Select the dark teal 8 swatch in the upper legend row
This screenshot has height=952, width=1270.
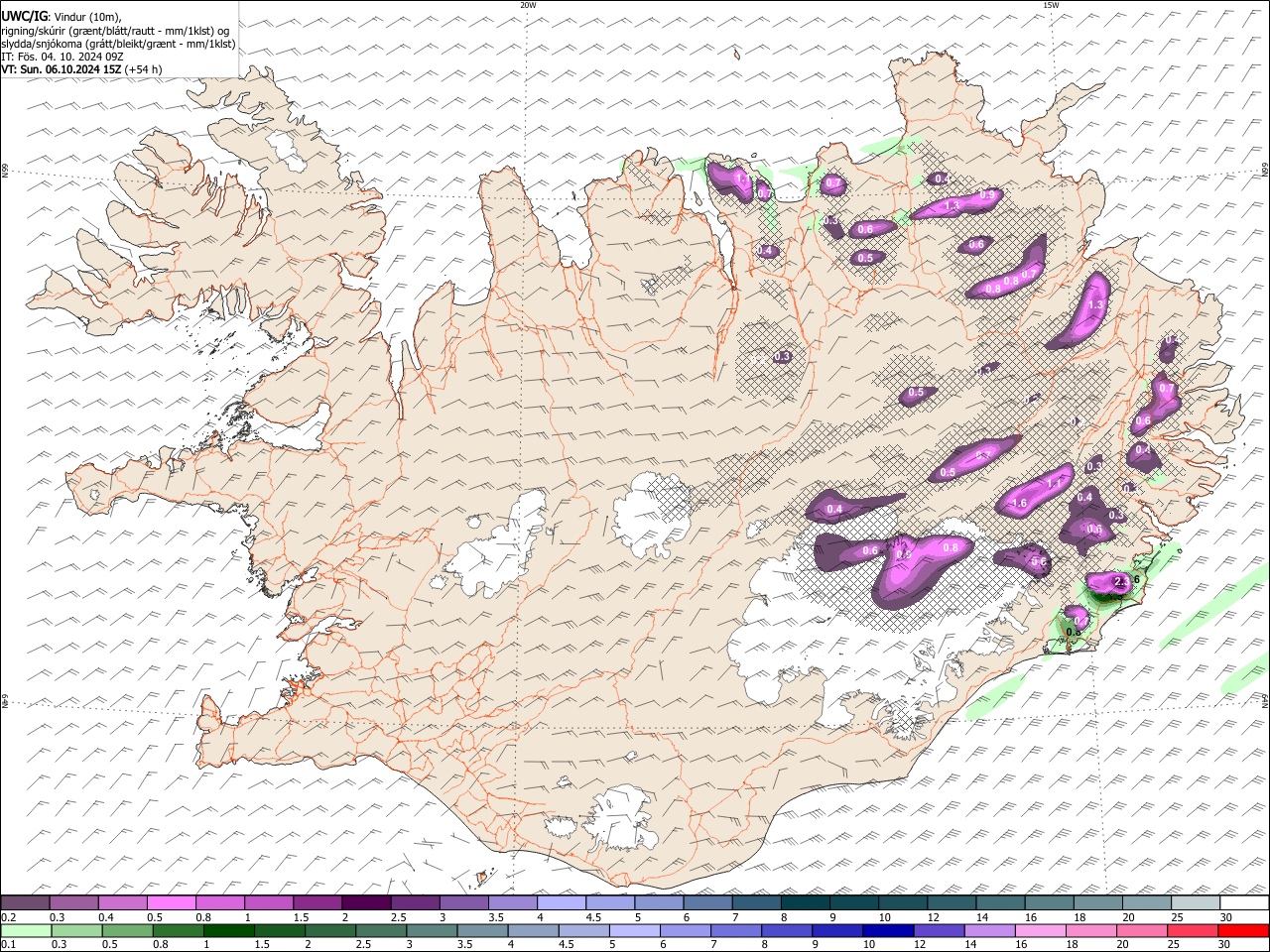point(806,903)
